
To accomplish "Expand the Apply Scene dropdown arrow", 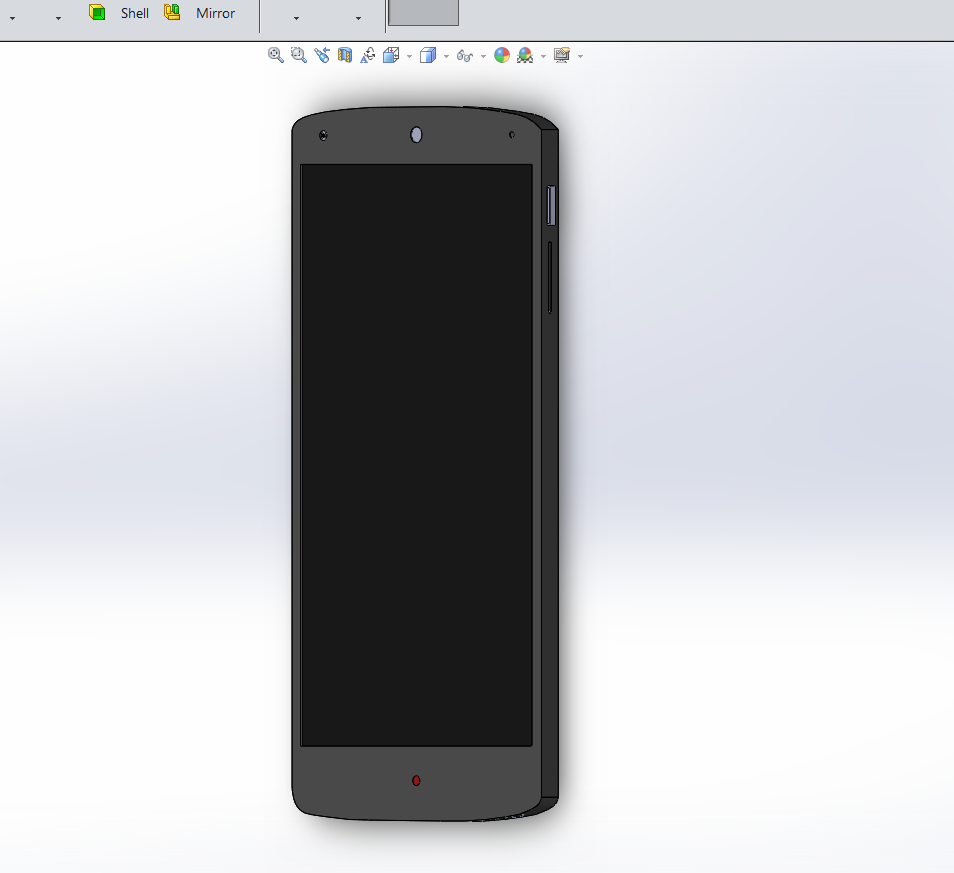I will (542, 55).
